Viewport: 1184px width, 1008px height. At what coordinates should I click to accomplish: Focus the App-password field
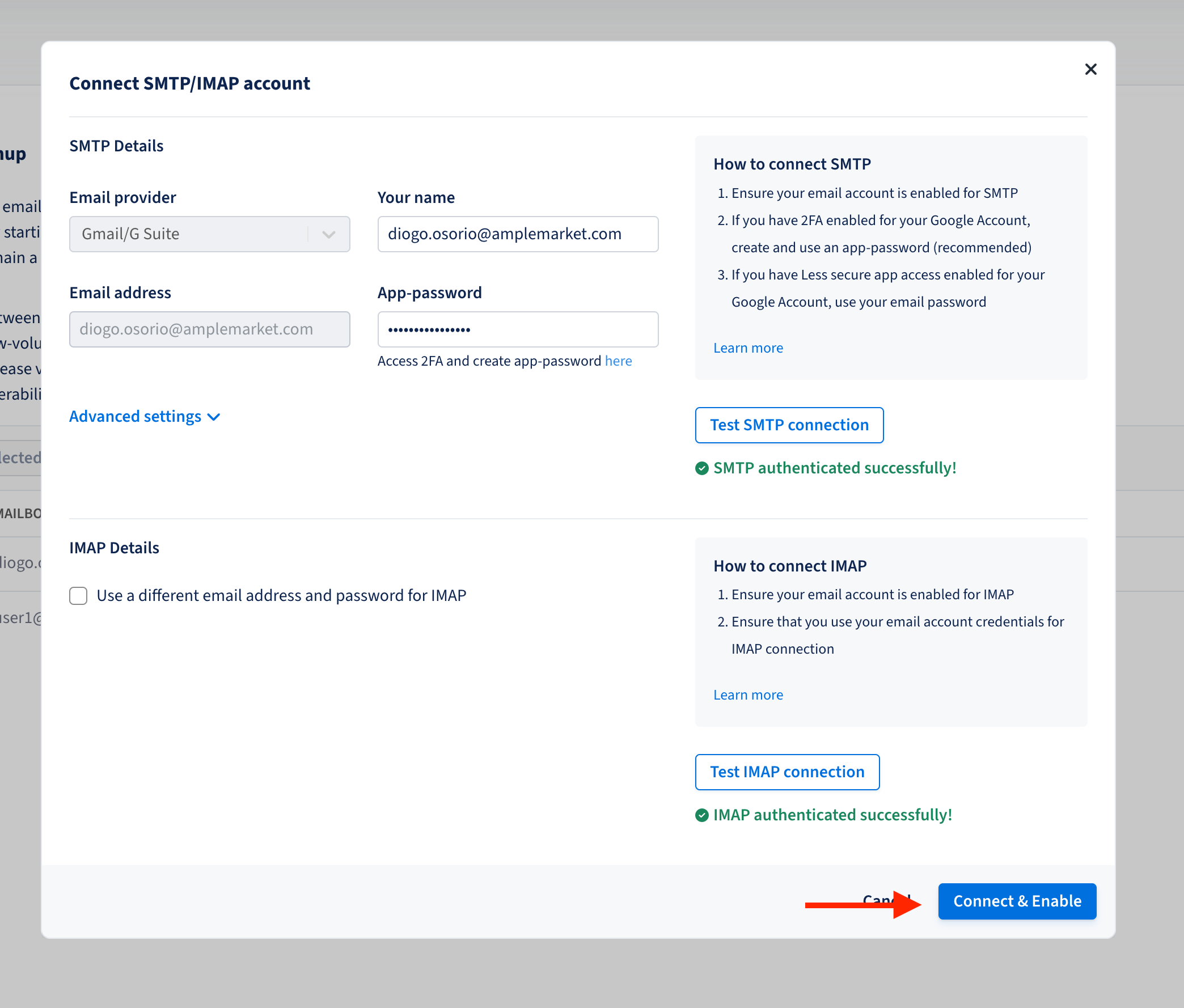(517, 329)
